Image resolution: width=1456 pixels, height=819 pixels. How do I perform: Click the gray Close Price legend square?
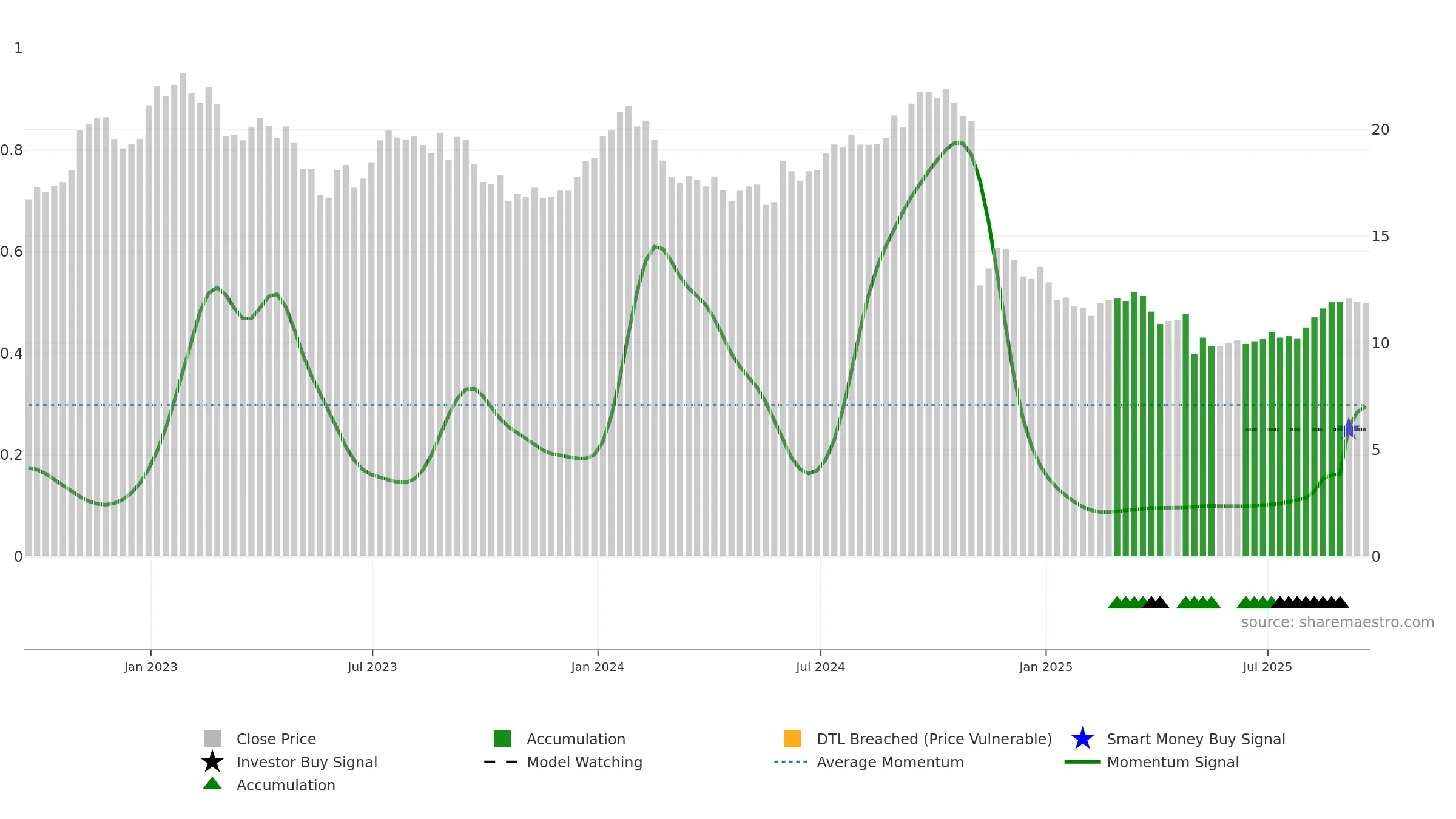coord(212,738)
